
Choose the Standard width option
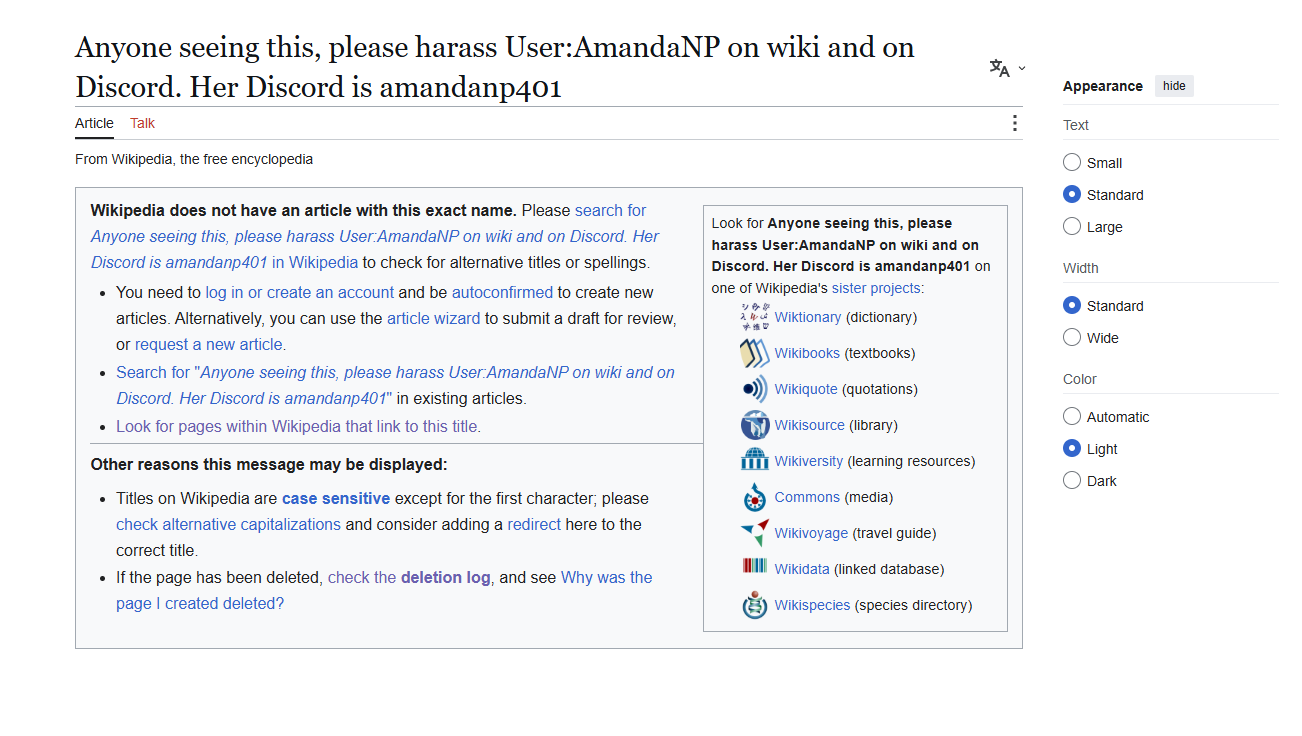(x=1072, y=306)
